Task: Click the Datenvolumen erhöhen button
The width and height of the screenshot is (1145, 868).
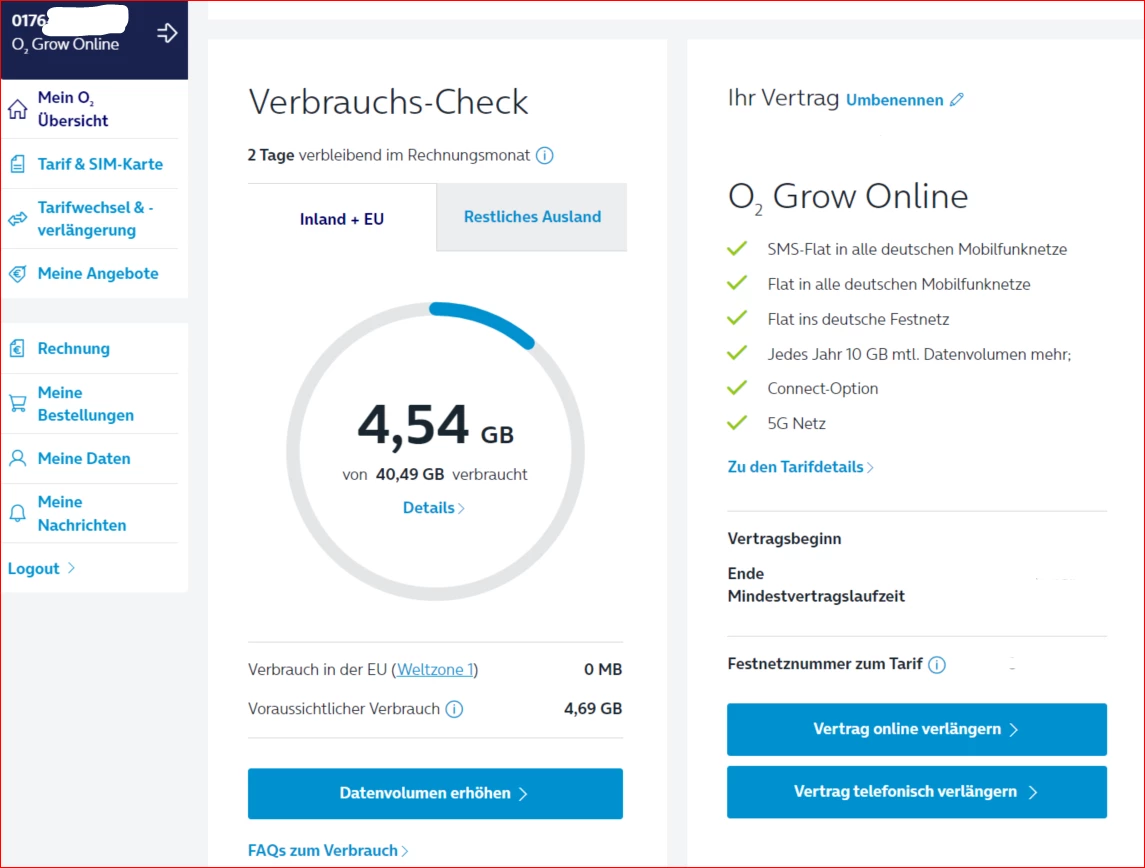Action: pos(435,793)
